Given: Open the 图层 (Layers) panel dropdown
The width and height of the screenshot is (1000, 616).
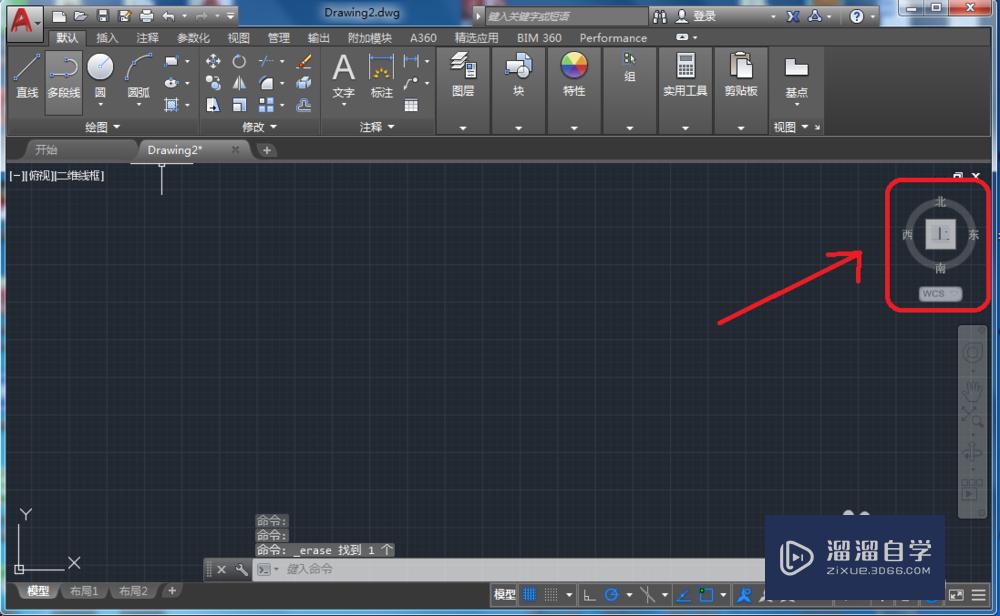Looking at the screenshot, I should 463,128.
